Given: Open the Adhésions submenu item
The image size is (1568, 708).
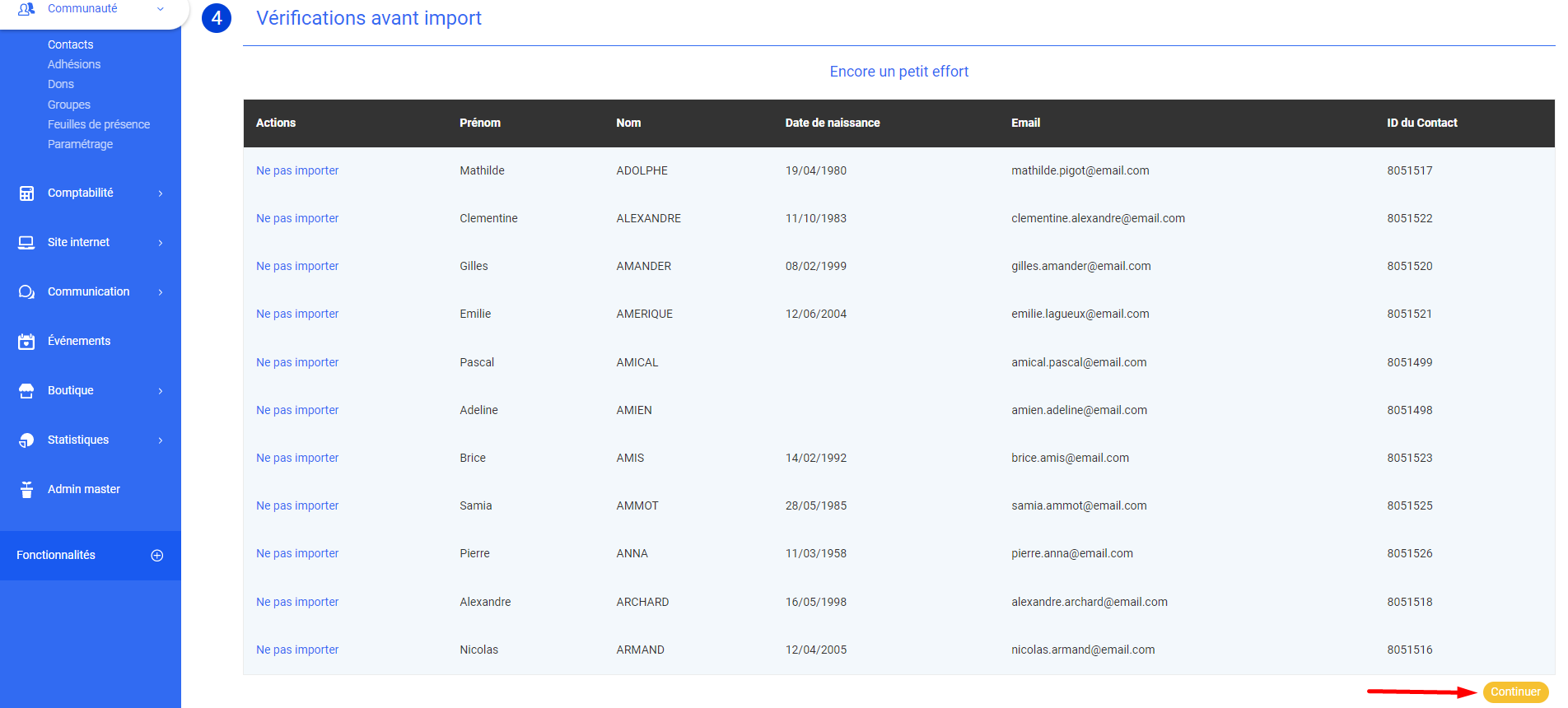Looking at the screenshot, I should tap(74, 64).
